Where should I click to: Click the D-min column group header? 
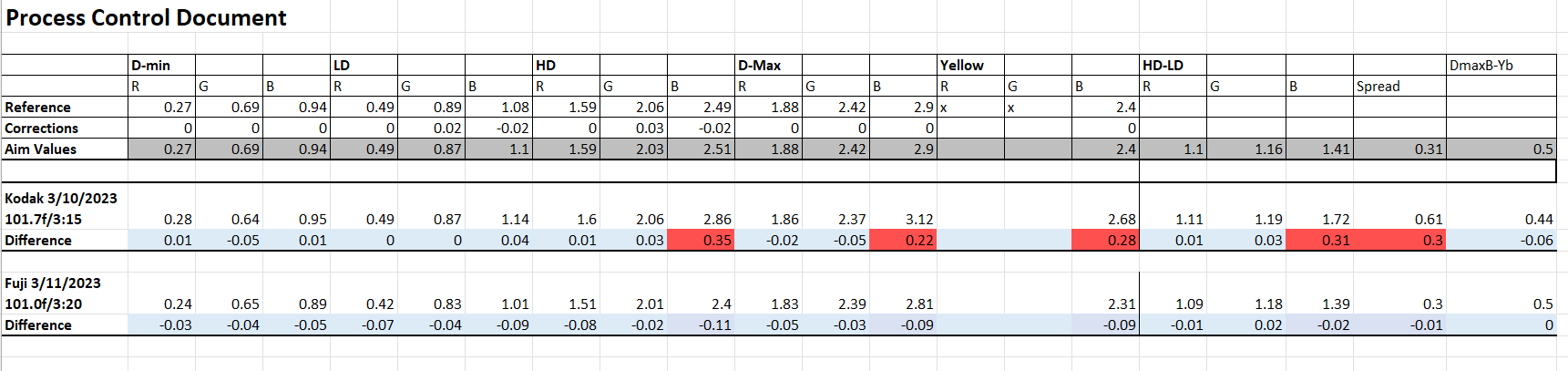(151, 66)
